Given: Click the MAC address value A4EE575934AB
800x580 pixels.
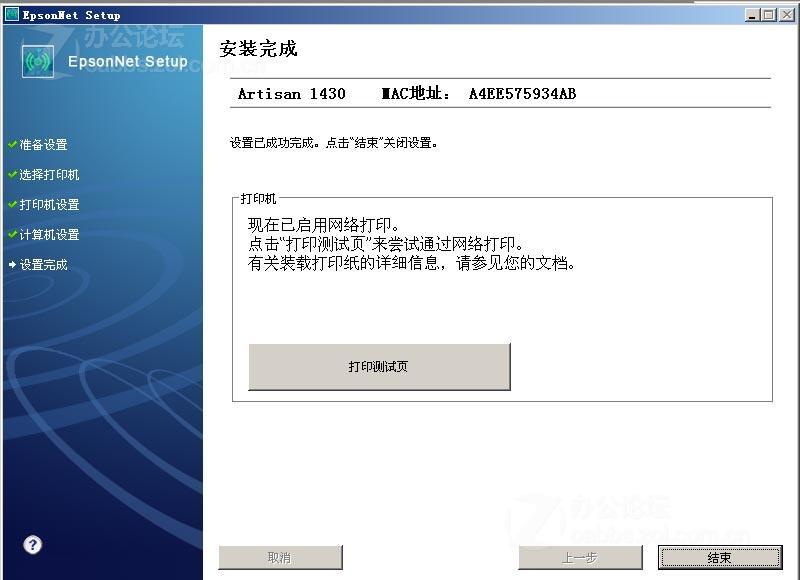Looking at the screenshot, I should 522,94.
